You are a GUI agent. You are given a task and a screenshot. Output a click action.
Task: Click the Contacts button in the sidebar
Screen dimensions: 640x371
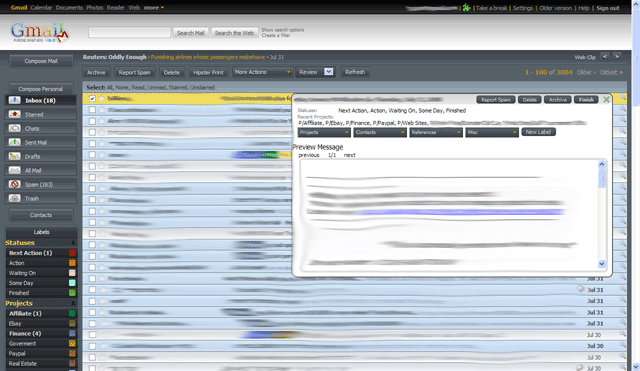[x=41, y=215]
